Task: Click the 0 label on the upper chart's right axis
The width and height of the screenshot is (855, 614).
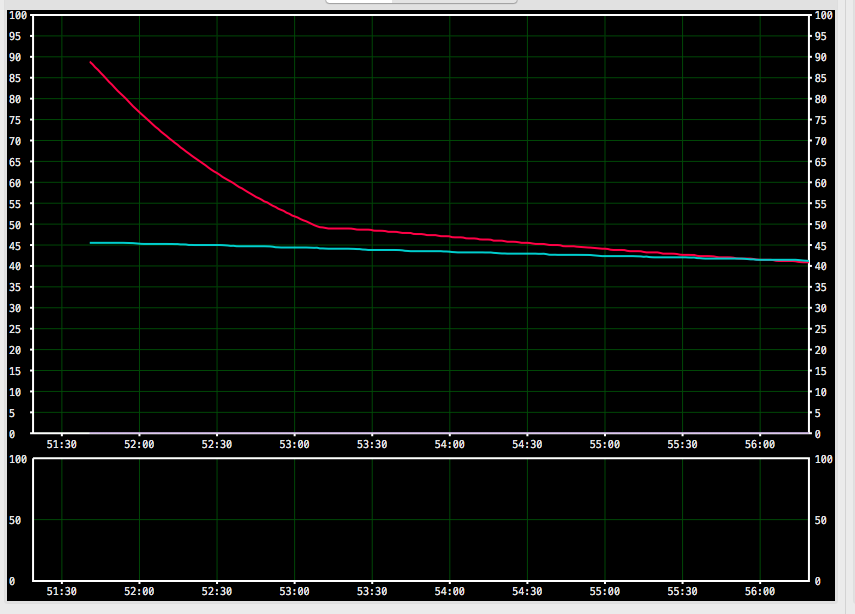Action: 819,434
